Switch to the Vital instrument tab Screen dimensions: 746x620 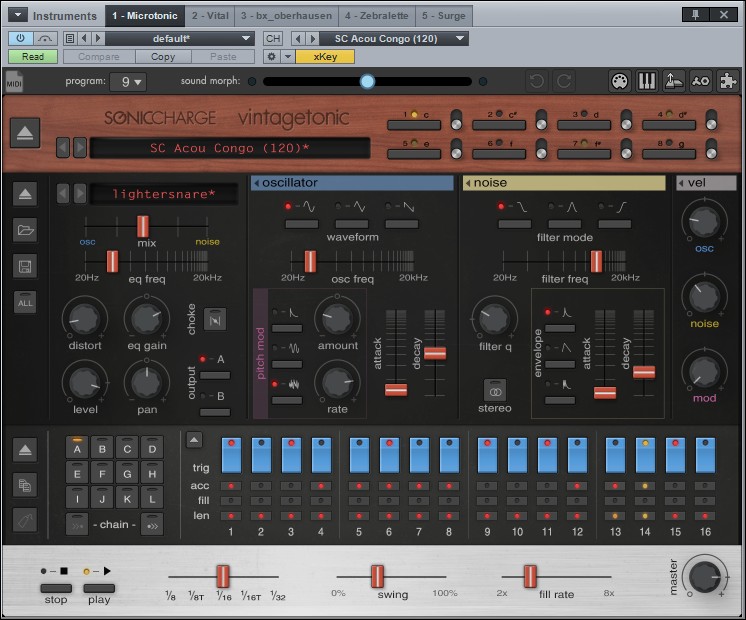point(210,15)
